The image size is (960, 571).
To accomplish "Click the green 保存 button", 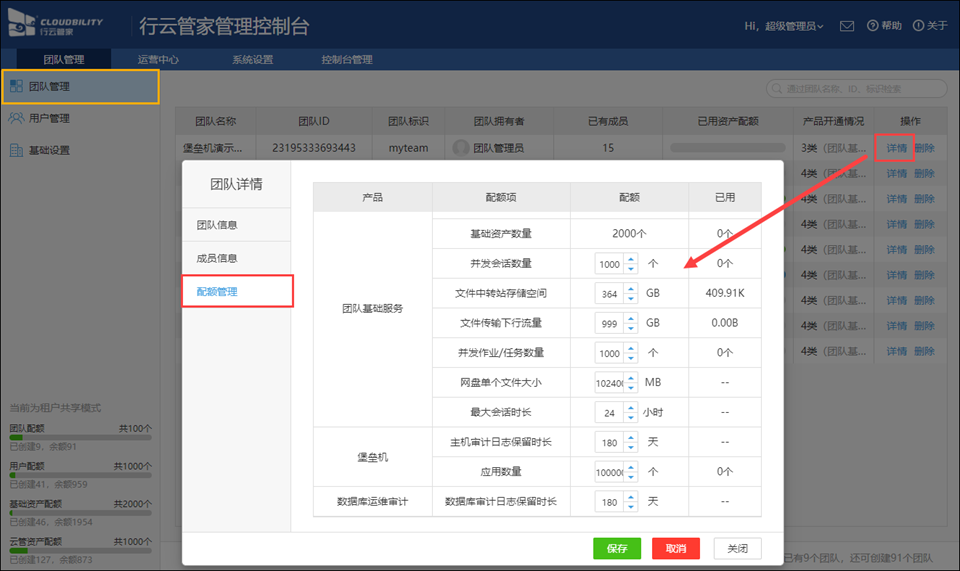I will [x=617, y=548].
